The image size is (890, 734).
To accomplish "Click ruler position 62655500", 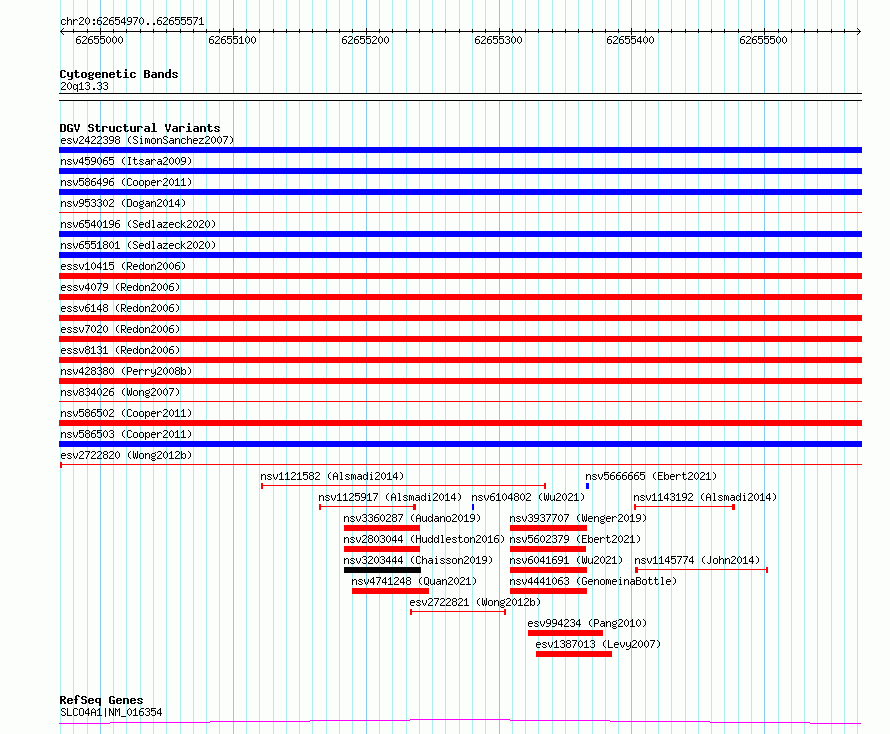I will 763,40.
